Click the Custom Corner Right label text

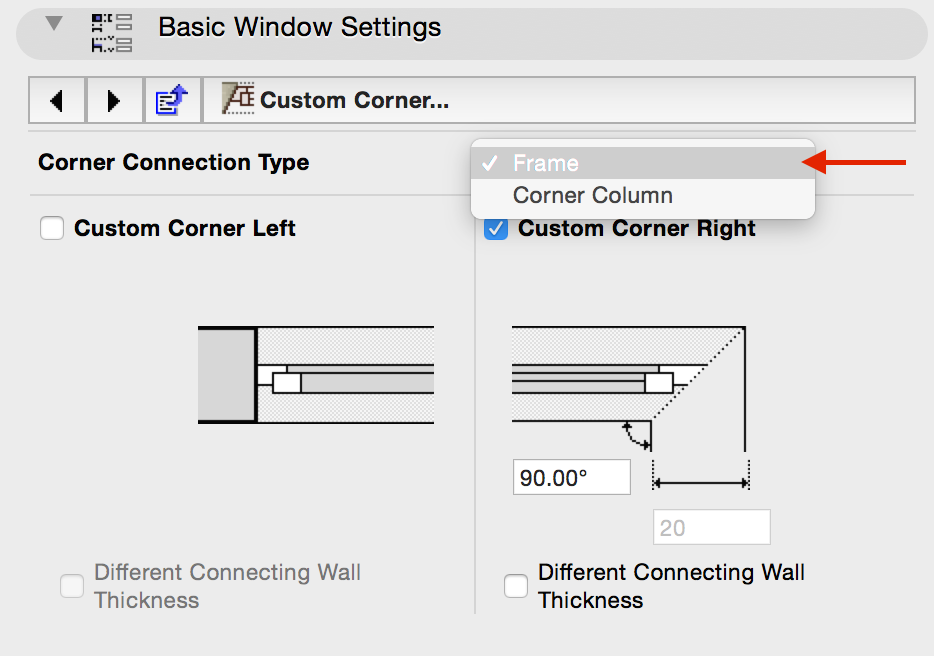[x=636, y=228]
